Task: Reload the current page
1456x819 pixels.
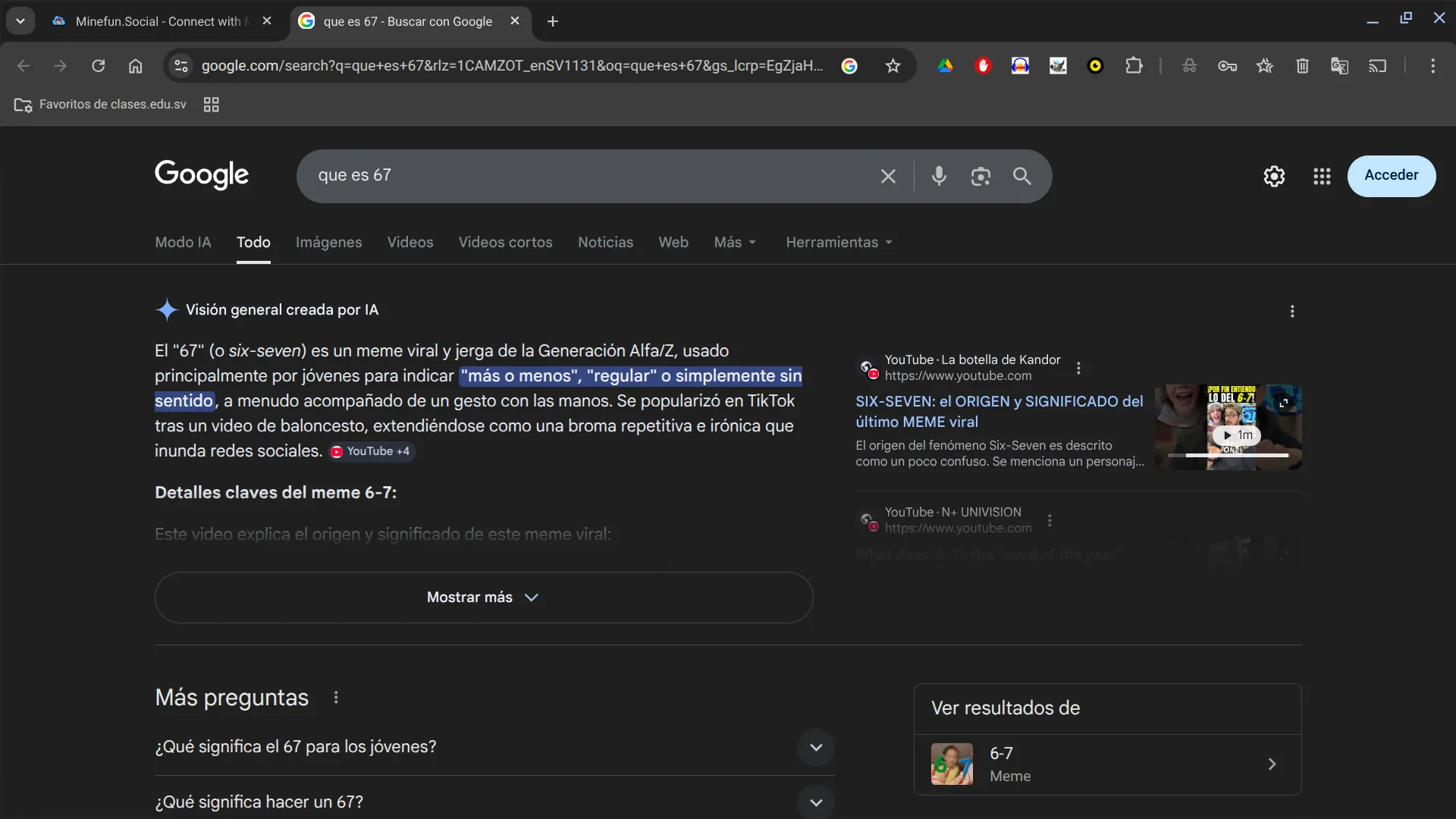Action: [98, 66]
